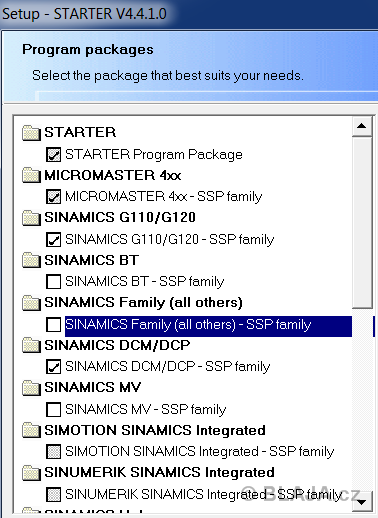This screenshot has width=378, height=518.
Task: Click the scrollbar up arrow
Action: click(x=362, y=126)
